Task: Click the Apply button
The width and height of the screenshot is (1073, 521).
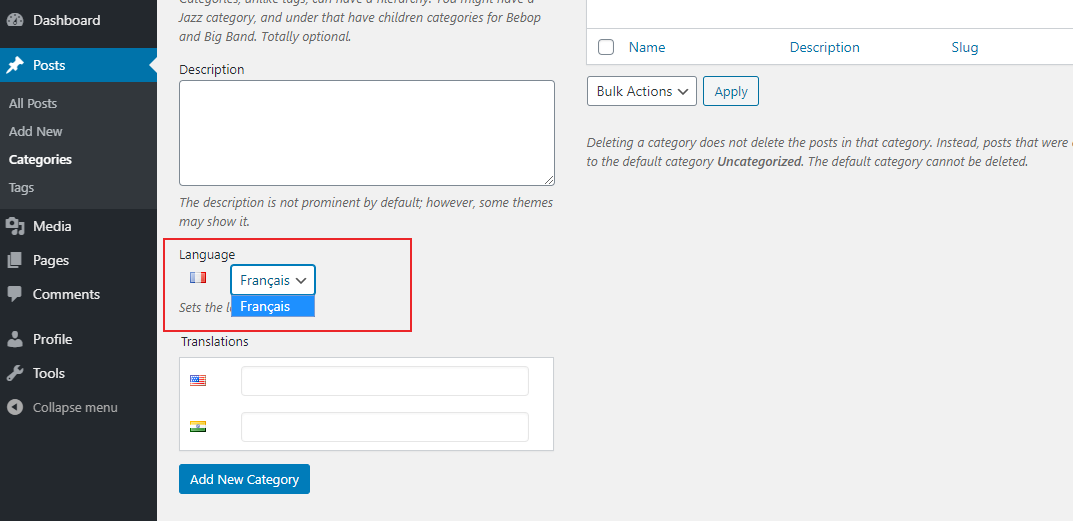Action: (x=731, y=91)
